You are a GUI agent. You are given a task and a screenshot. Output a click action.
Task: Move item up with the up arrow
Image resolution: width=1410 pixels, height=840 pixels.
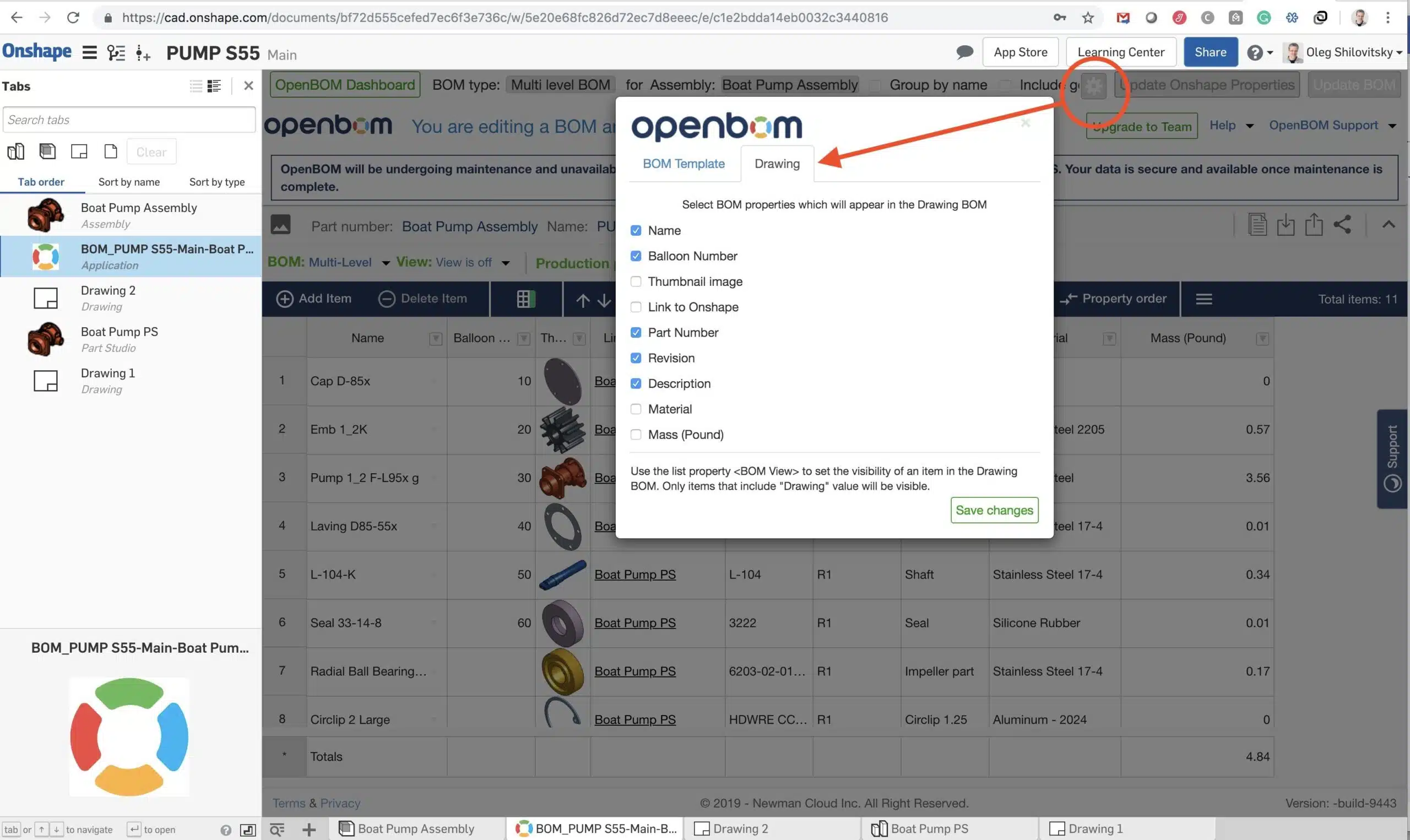(583, 300)
